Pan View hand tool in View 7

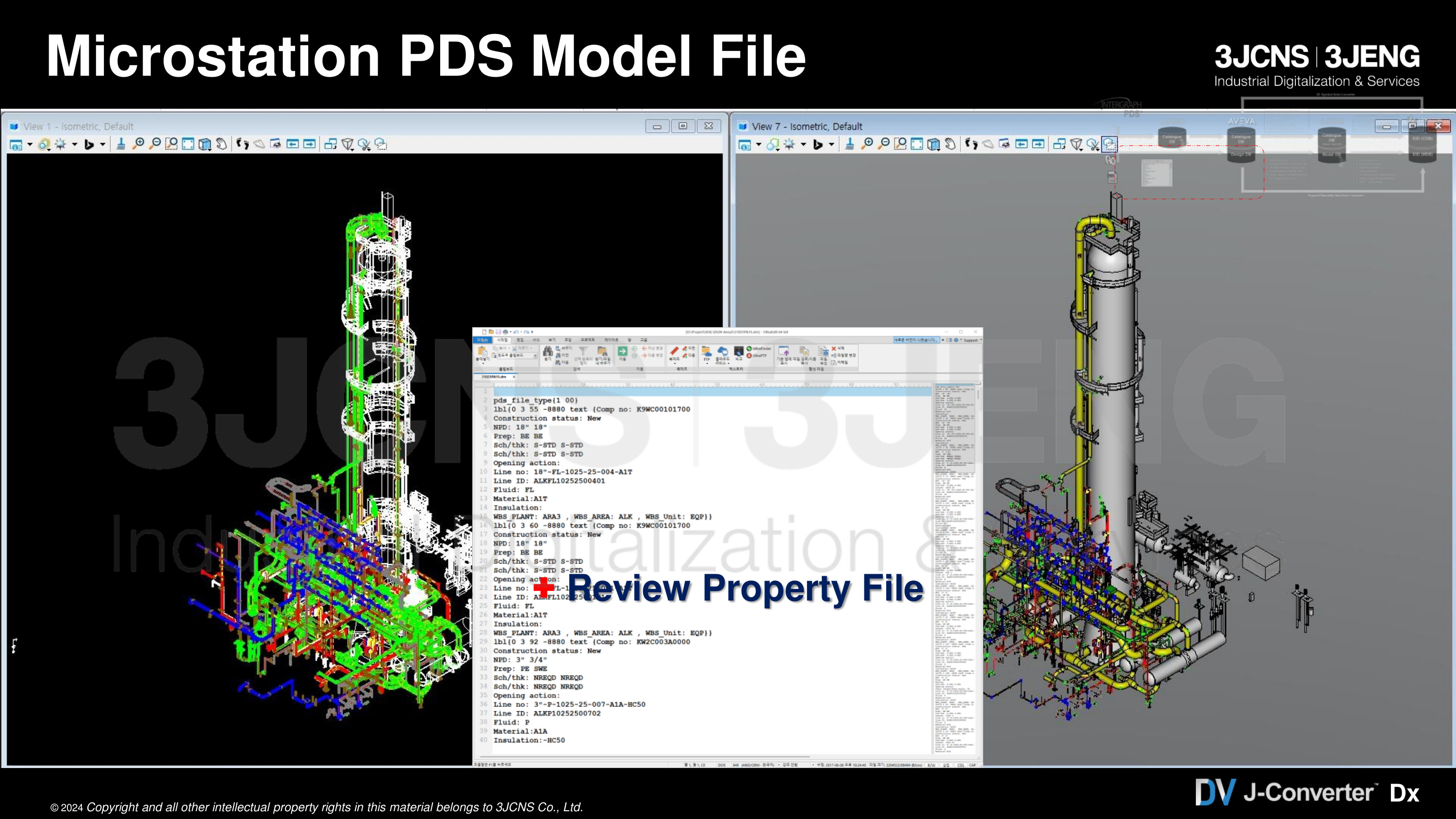[951, 145]
